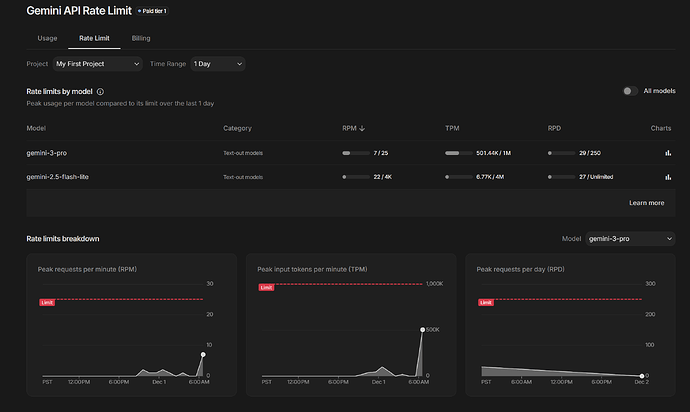Open the Time Range dropdown 1 Day
Viewport: 690px width, 412px height.
218,64
